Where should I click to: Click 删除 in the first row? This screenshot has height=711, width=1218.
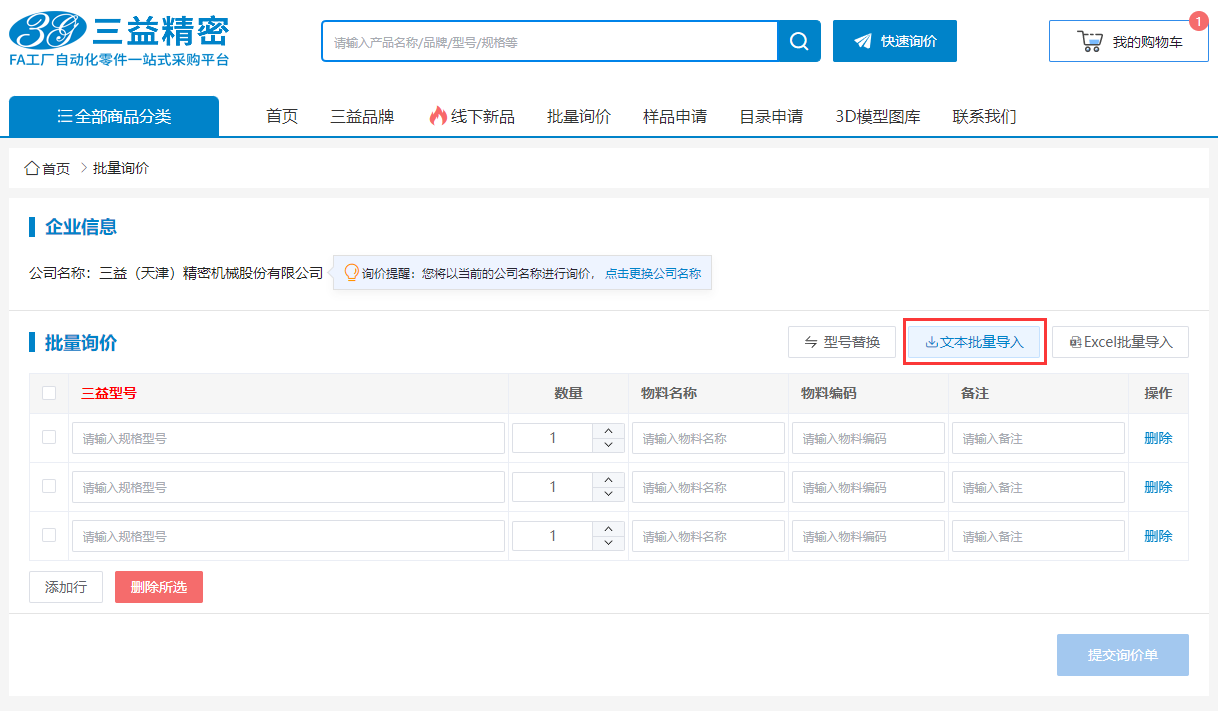(1158, 438)
